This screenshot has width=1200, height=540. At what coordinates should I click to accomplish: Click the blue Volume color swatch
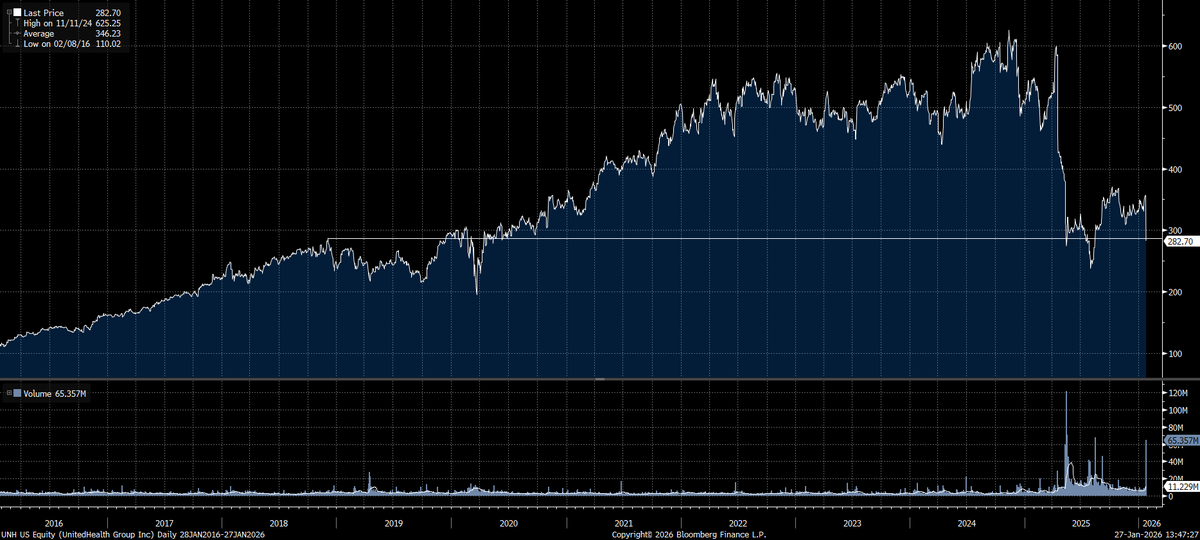pos(17,394)
